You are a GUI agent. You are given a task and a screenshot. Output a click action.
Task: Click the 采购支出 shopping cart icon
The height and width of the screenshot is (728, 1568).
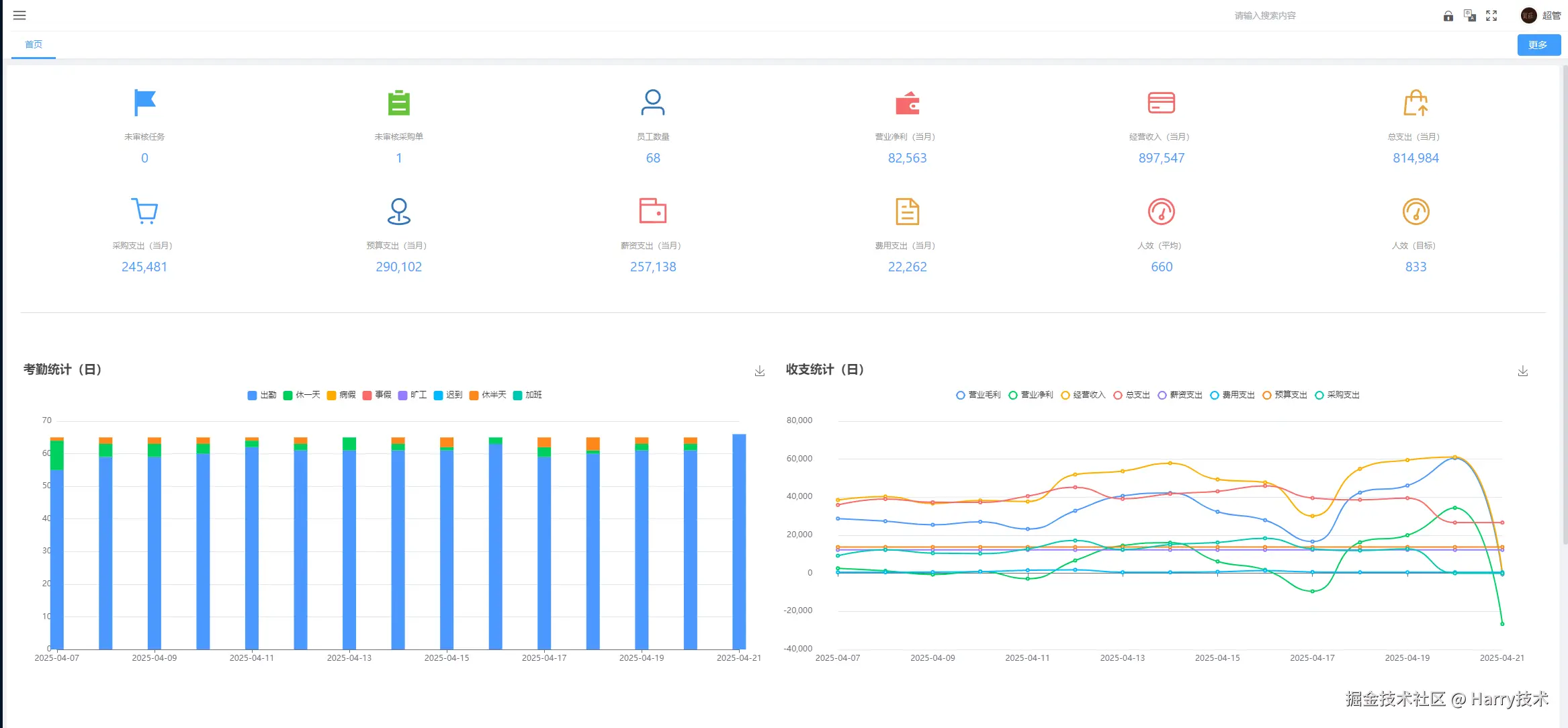[144, 211]
